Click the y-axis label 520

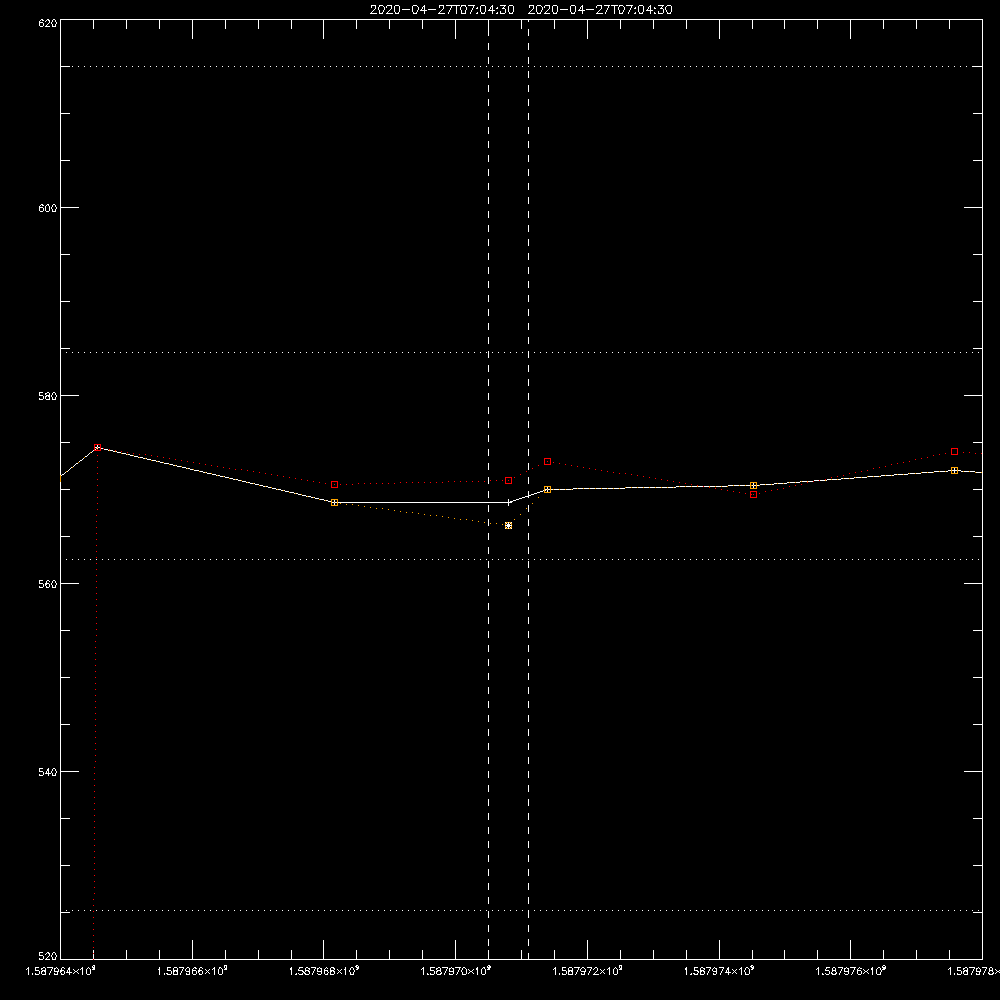48,956
